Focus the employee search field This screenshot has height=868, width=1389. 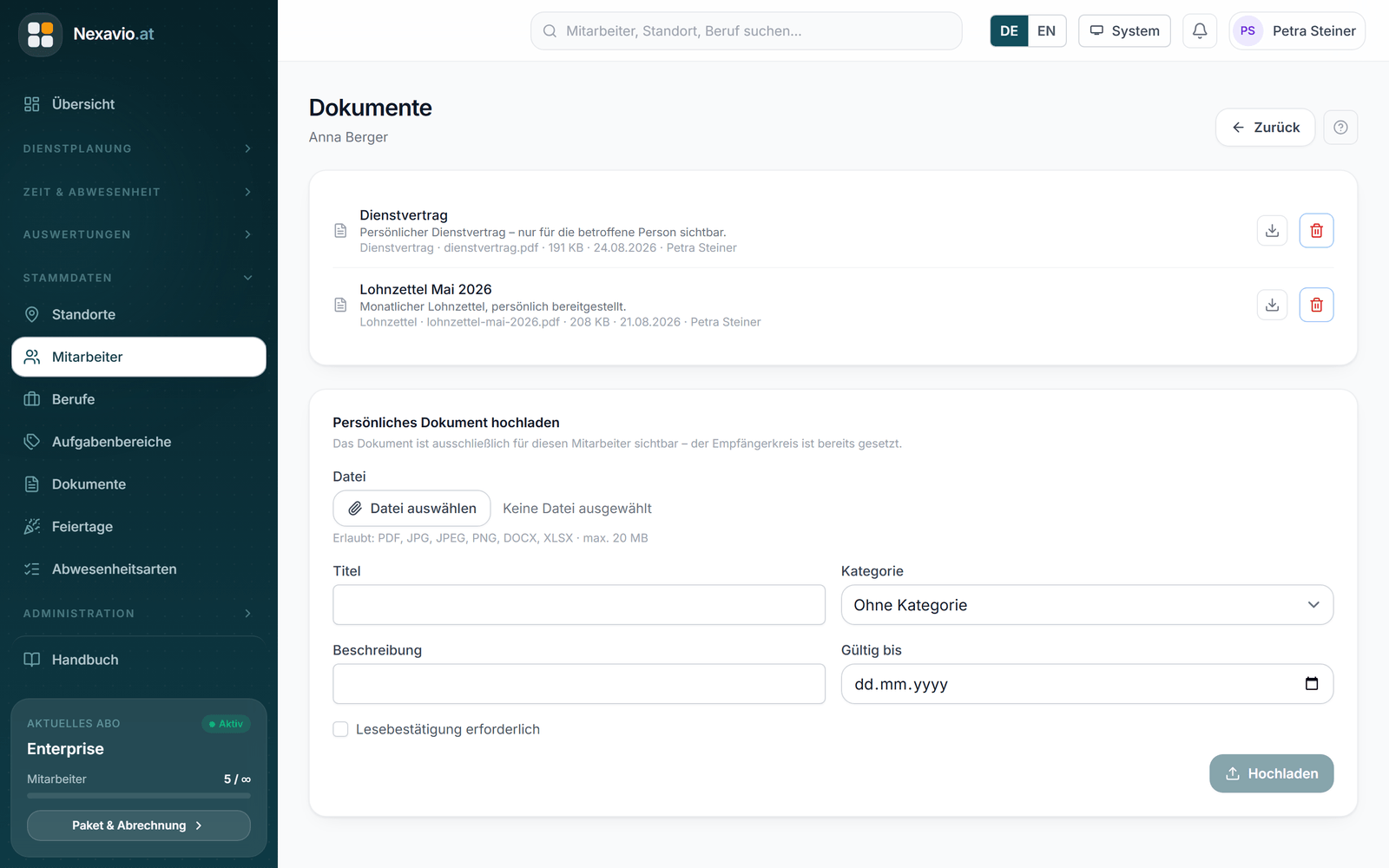pos(747,31)
